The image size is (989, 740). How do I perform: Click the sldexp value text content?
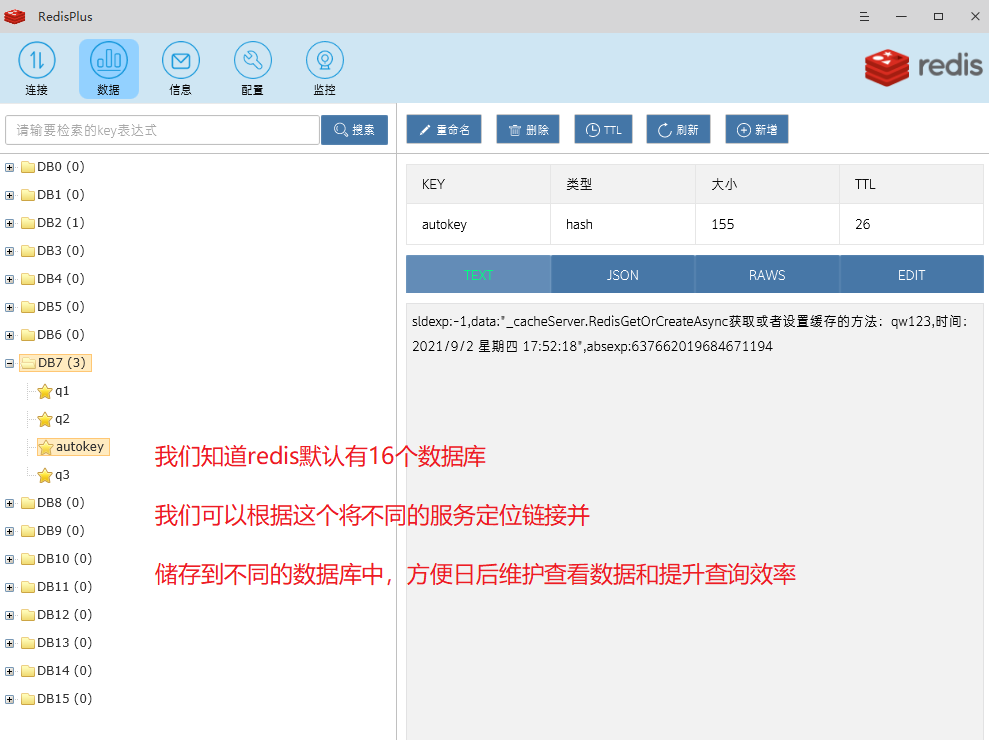(x=691, y=334)
